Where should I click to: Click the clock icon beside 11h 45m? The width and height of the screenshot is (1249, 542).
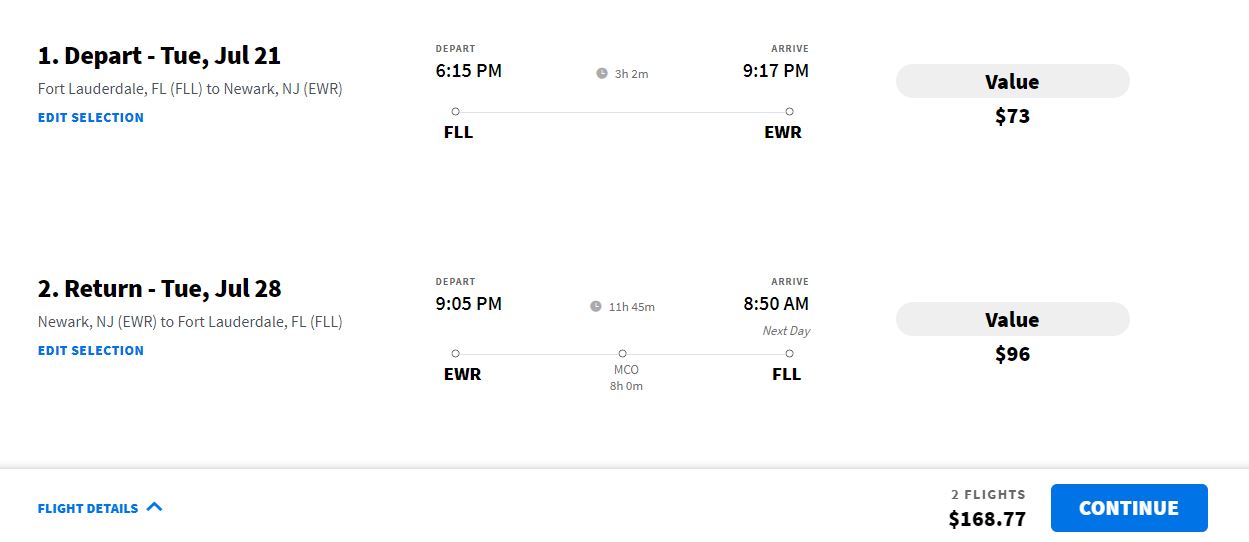coord(596,306)
